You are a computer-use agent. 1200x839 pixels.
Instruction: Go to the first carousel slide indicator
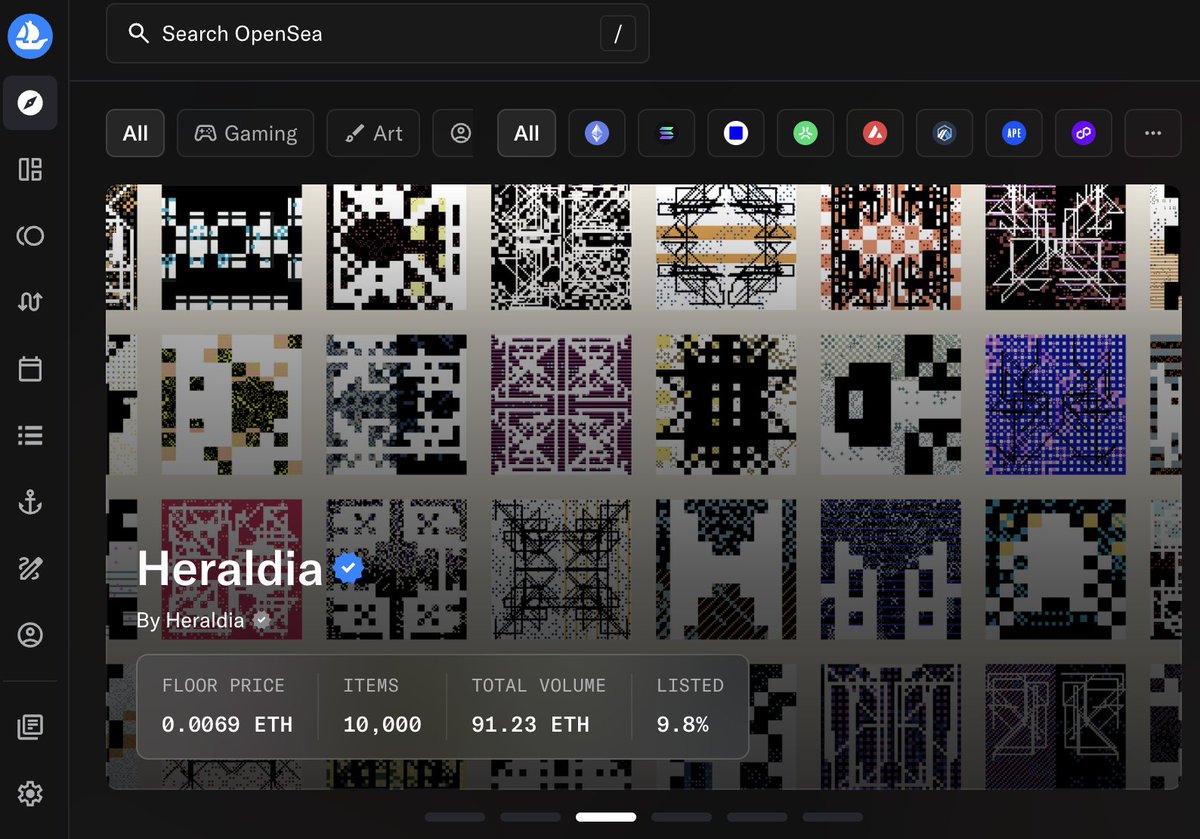455,817
